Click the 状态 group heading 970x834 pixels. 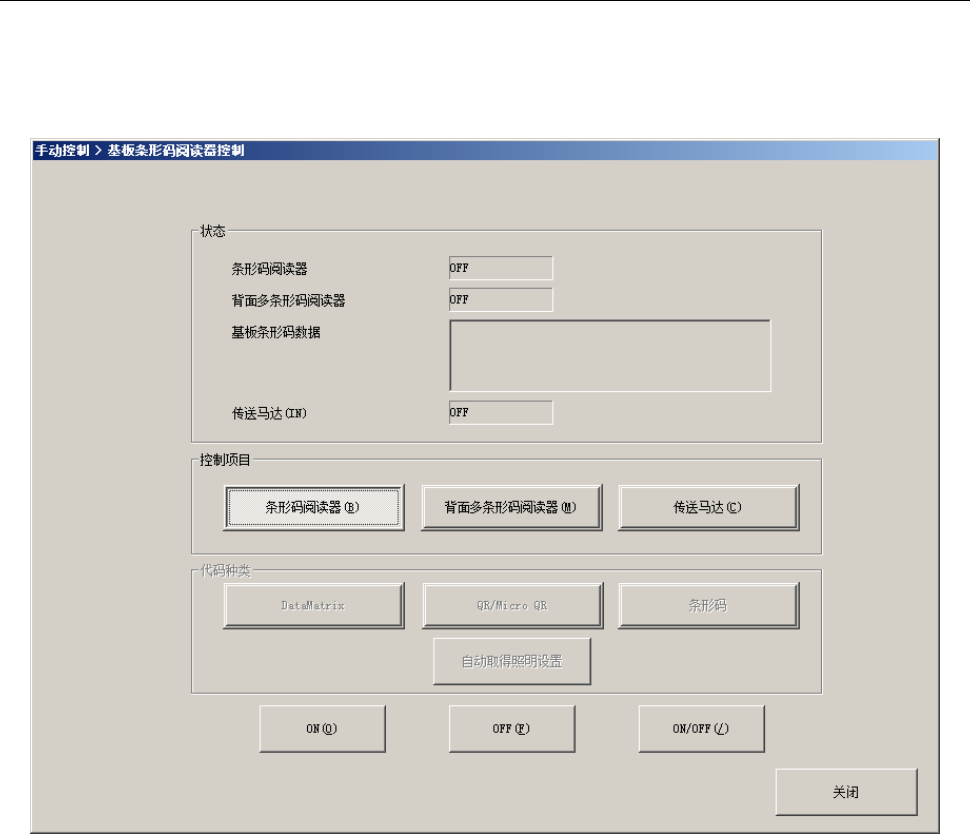coord(213,231)
